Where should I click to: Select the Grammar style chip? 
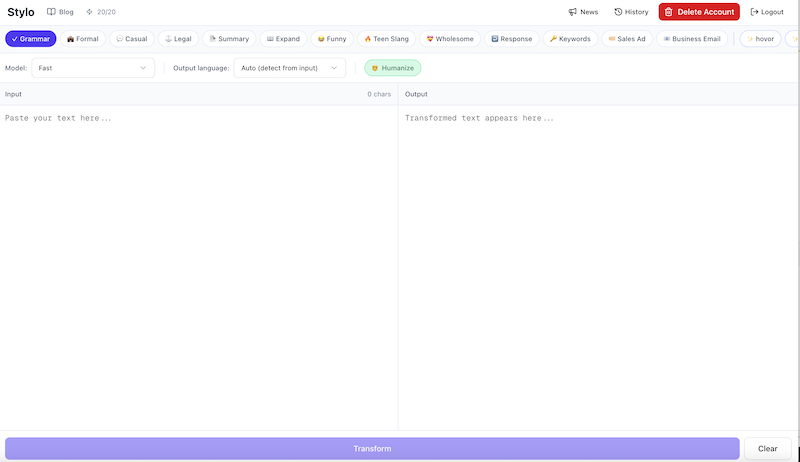pos(31,39)
